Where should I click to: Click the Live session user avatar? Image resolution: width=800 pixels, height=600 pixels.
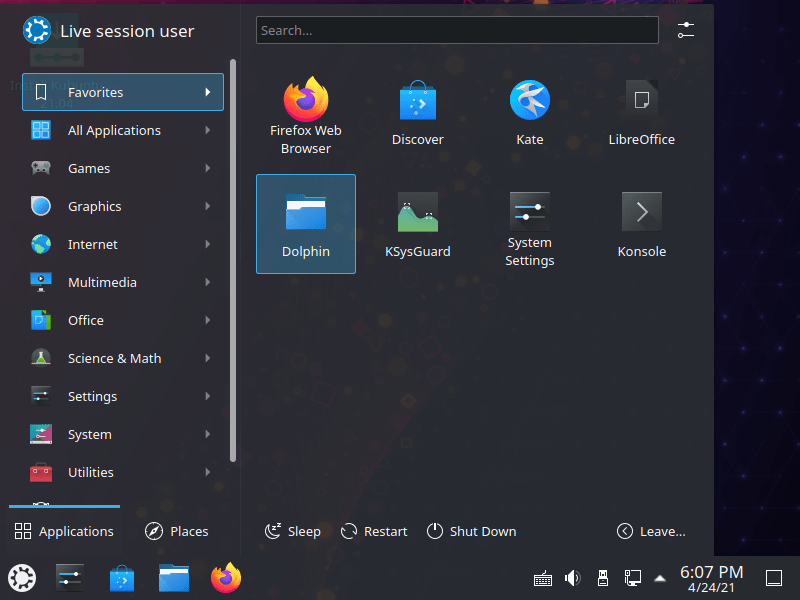37,30
